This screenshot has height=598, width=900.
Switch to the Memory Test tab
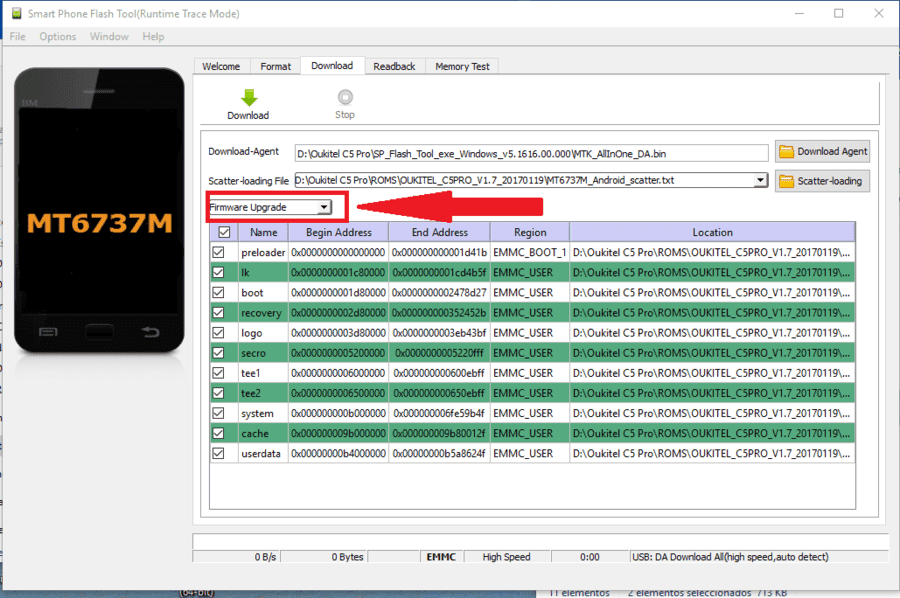coord(462,67)
